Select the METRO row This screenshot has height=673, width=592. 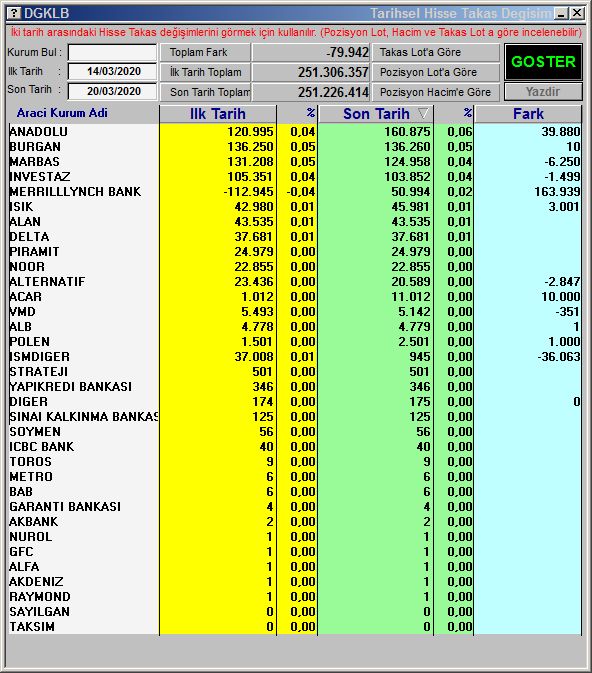295,476
